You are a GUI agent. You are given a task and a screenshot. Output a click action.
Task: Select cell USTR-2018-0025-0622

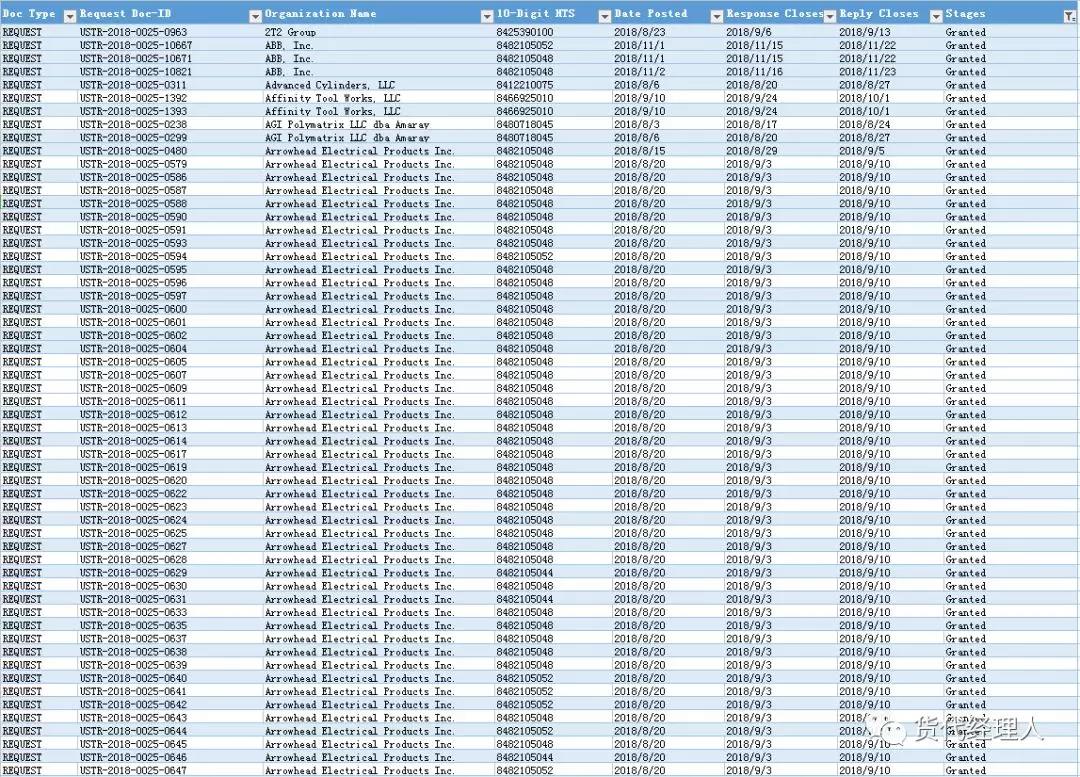[x=170, y=494]
